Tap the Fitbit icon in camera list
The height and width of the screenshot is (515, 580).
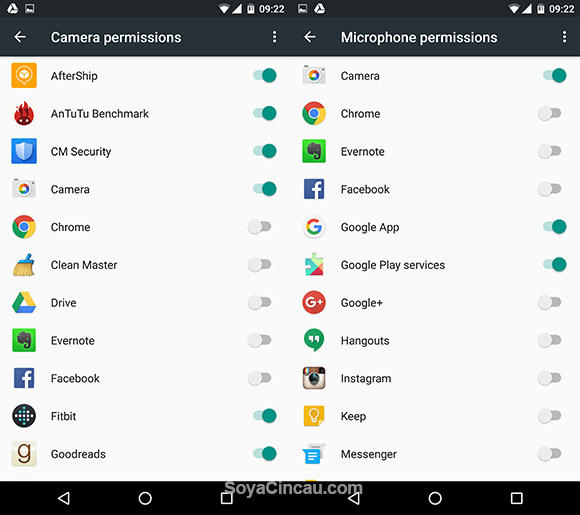click(24, 416)
